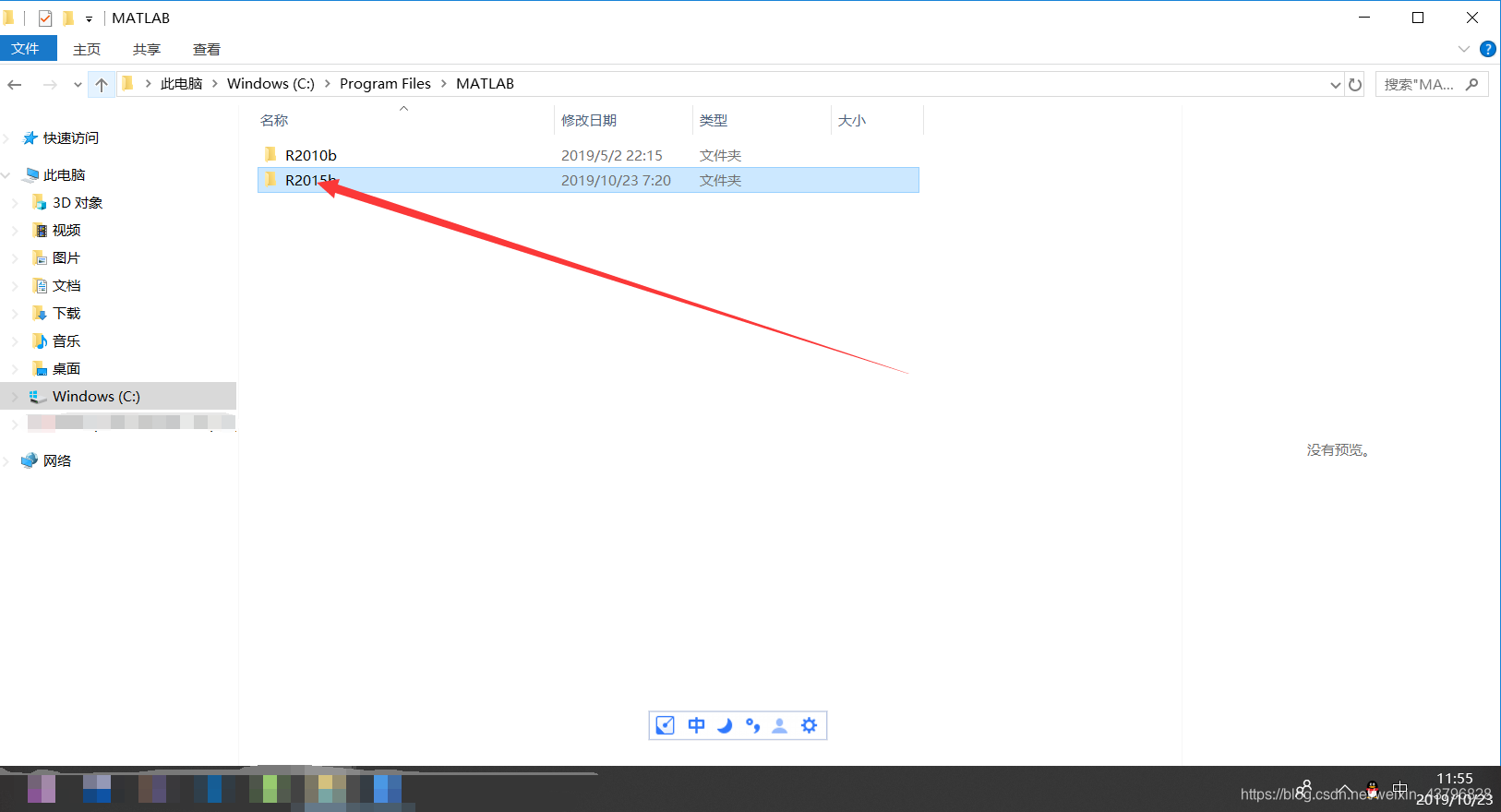Image resolution: width=1501 pixels, height=812 pixels.
Task: Toggle Chinese punctuation mode icon
Action: coord(752,726)
